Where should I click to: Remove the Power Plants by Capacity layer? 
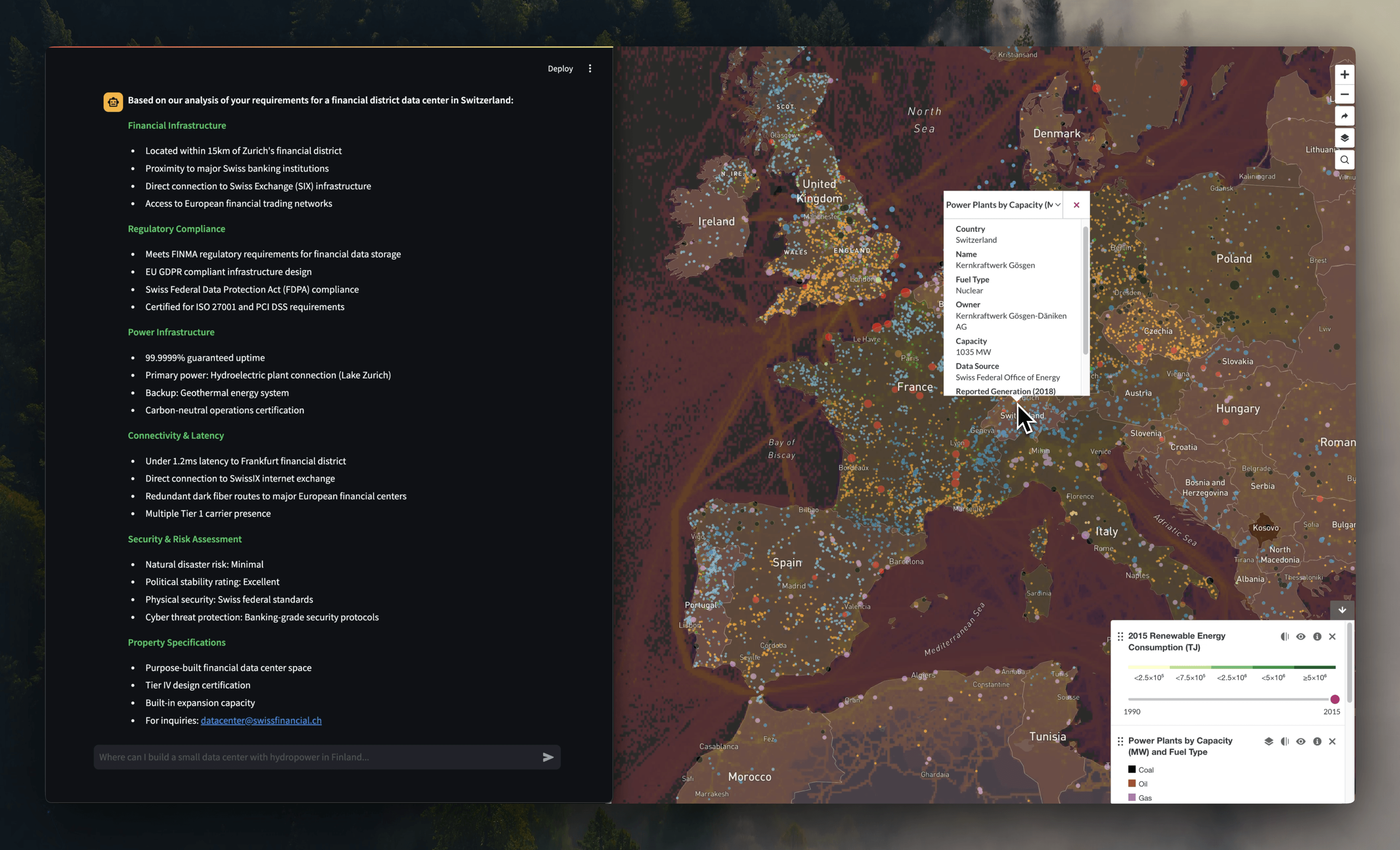[x=1333, y=741]
